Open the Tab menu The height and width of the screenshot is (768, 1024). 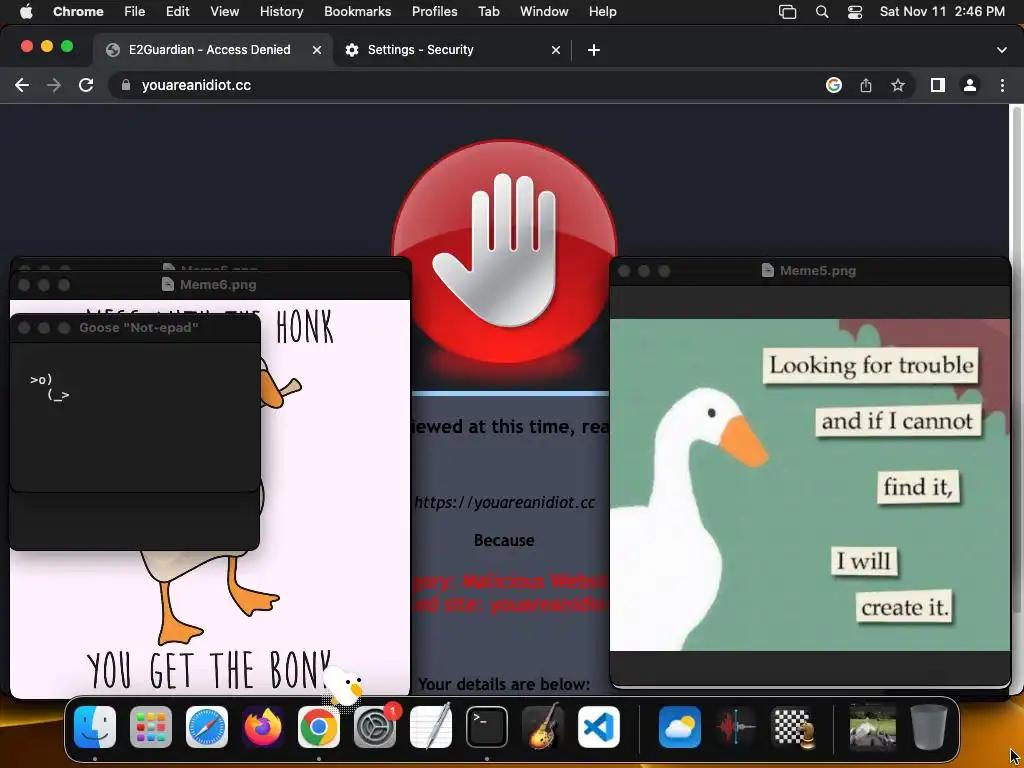pos(488,12)
